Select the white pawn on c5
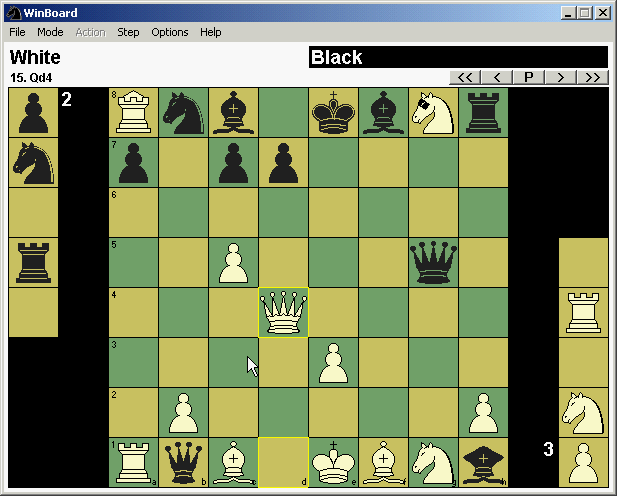The height and width of the screenshot is (496, 617). (x=233, y=263)
